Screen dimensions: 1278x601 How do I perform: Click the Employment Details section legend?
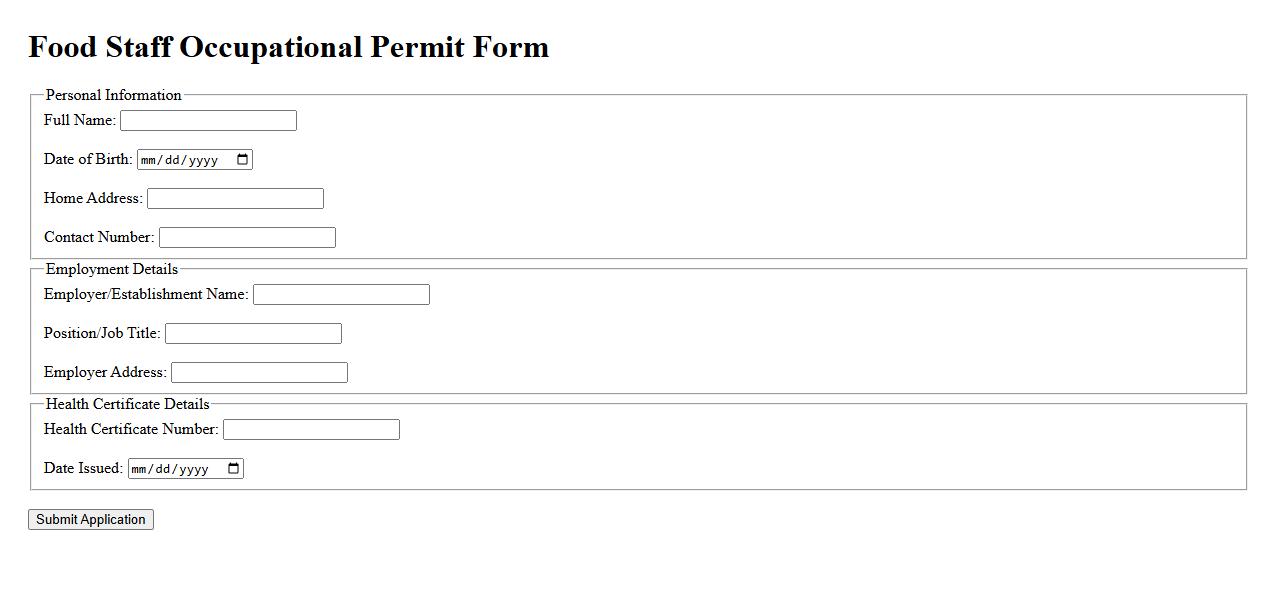click(x=112, y=269)
